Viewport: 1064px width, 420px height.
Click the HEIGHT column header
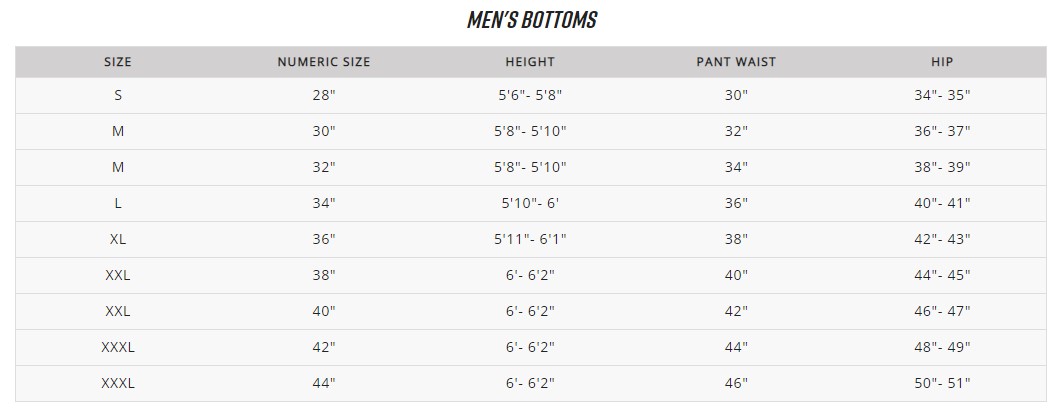point(530,62)
